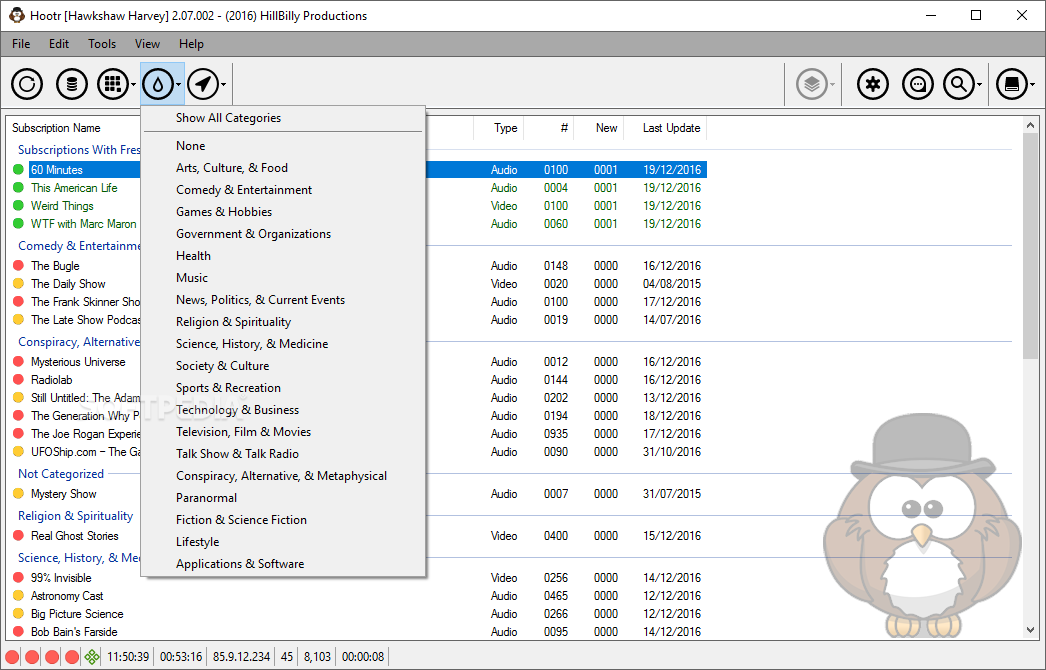Viewport: 1046px width, 670px height.
Task: Choose Show All Categories
Action: (x=283, y=118)
